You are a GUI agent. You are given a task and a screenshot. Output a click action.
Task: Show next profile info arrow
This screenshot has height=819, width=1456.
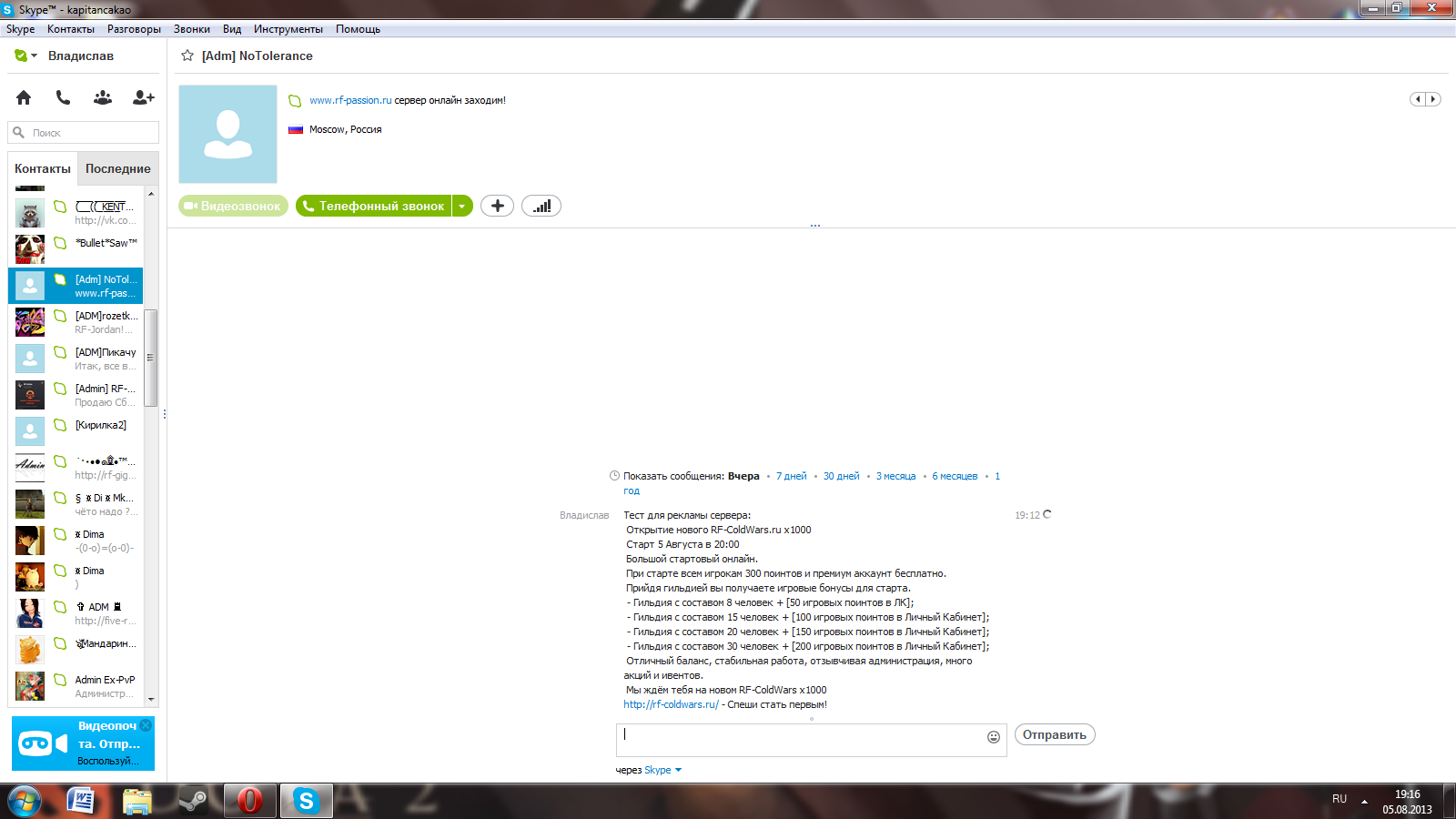[x=1433, y=99]
